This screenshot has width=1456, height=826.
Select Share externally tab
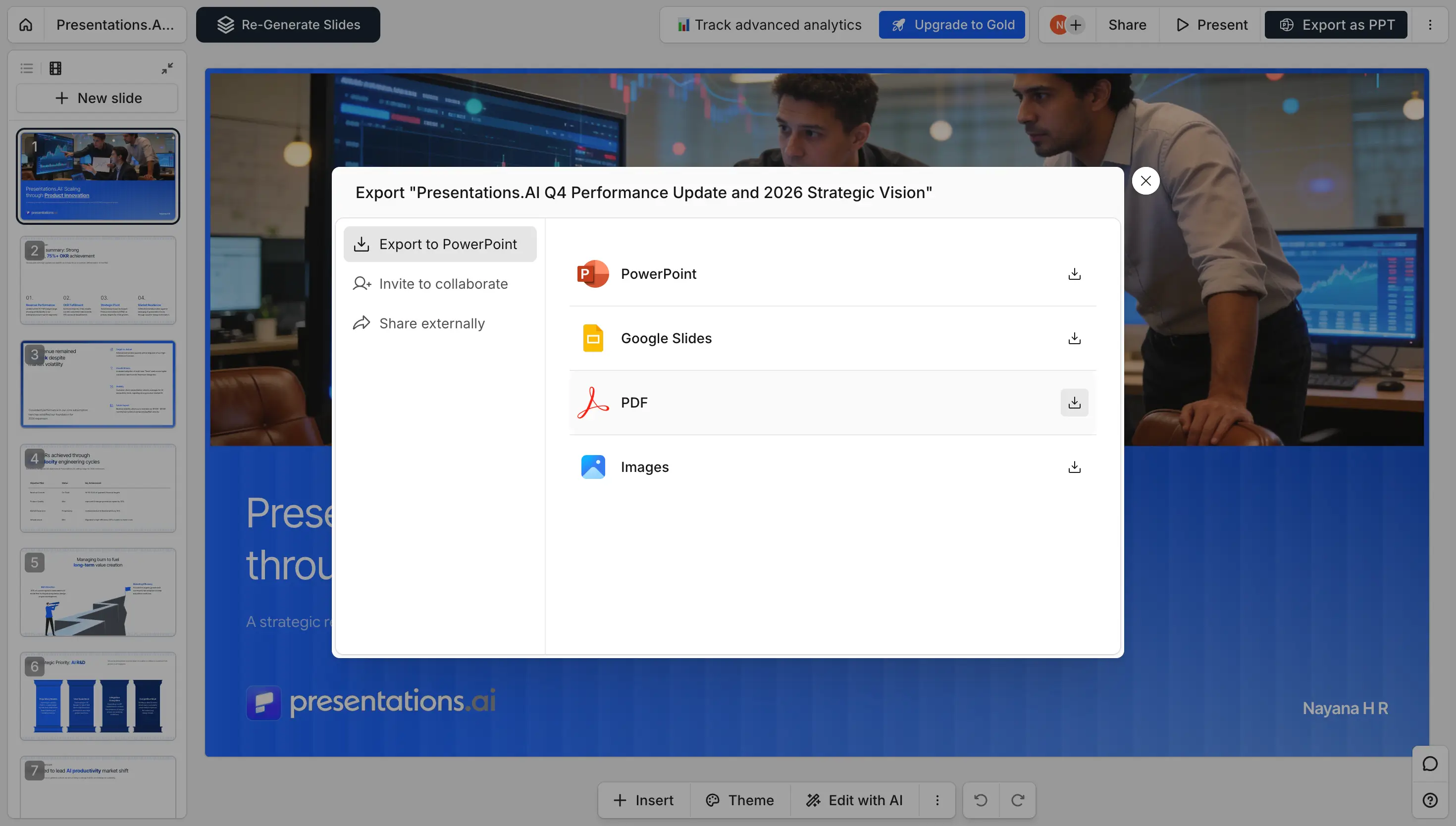pos(440,323)
